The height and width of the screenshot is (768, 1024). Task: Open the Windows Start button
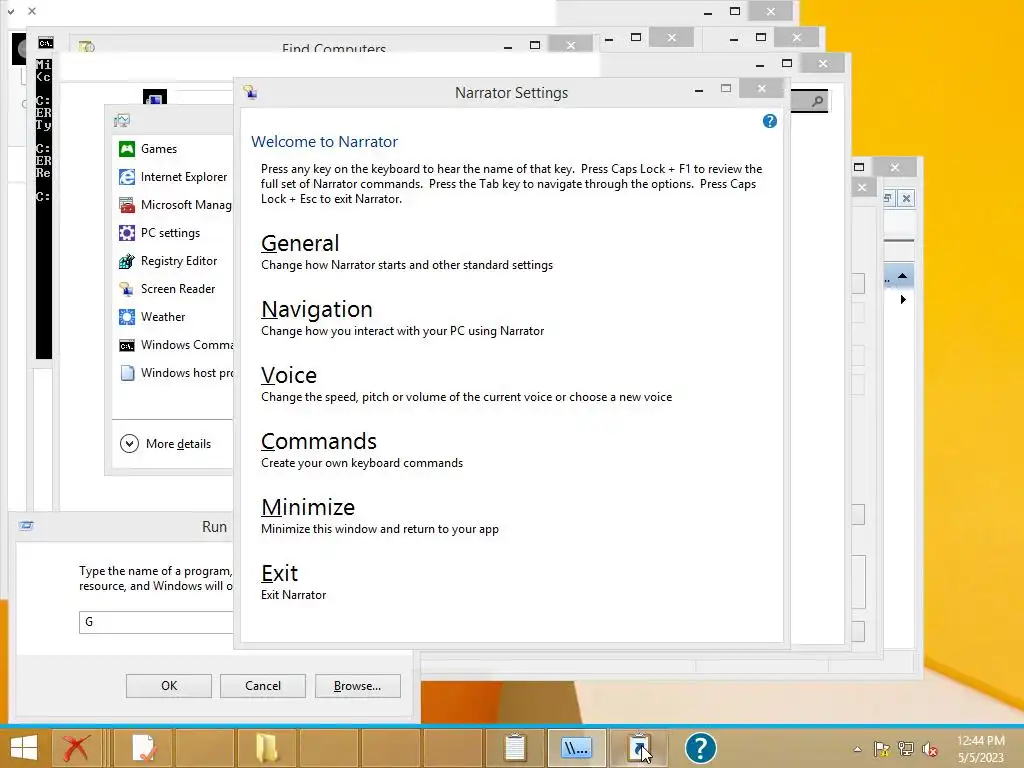[x=24, y=748]
